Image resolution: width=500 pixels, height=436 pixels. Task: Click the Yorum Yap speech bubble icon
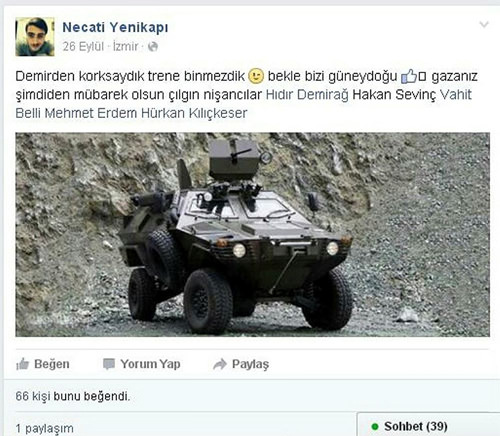coord(109,364)
